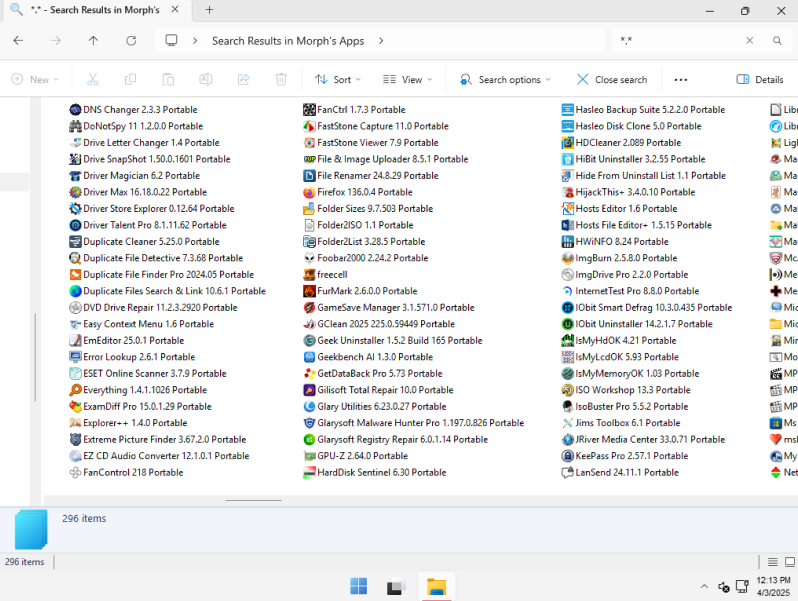Screen dimensions: 798x601
Task: Click the search magnifier in search box
Action: tap(777, 41)
